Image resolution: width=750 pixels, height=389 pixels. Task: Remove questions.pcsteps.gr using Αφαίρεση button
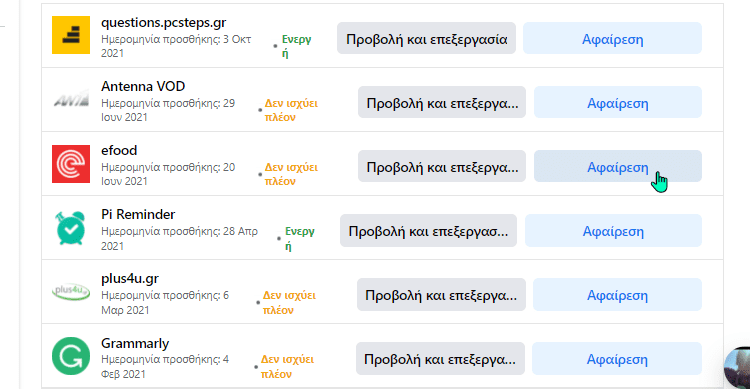pyautogui.click(x=612, y=38)
